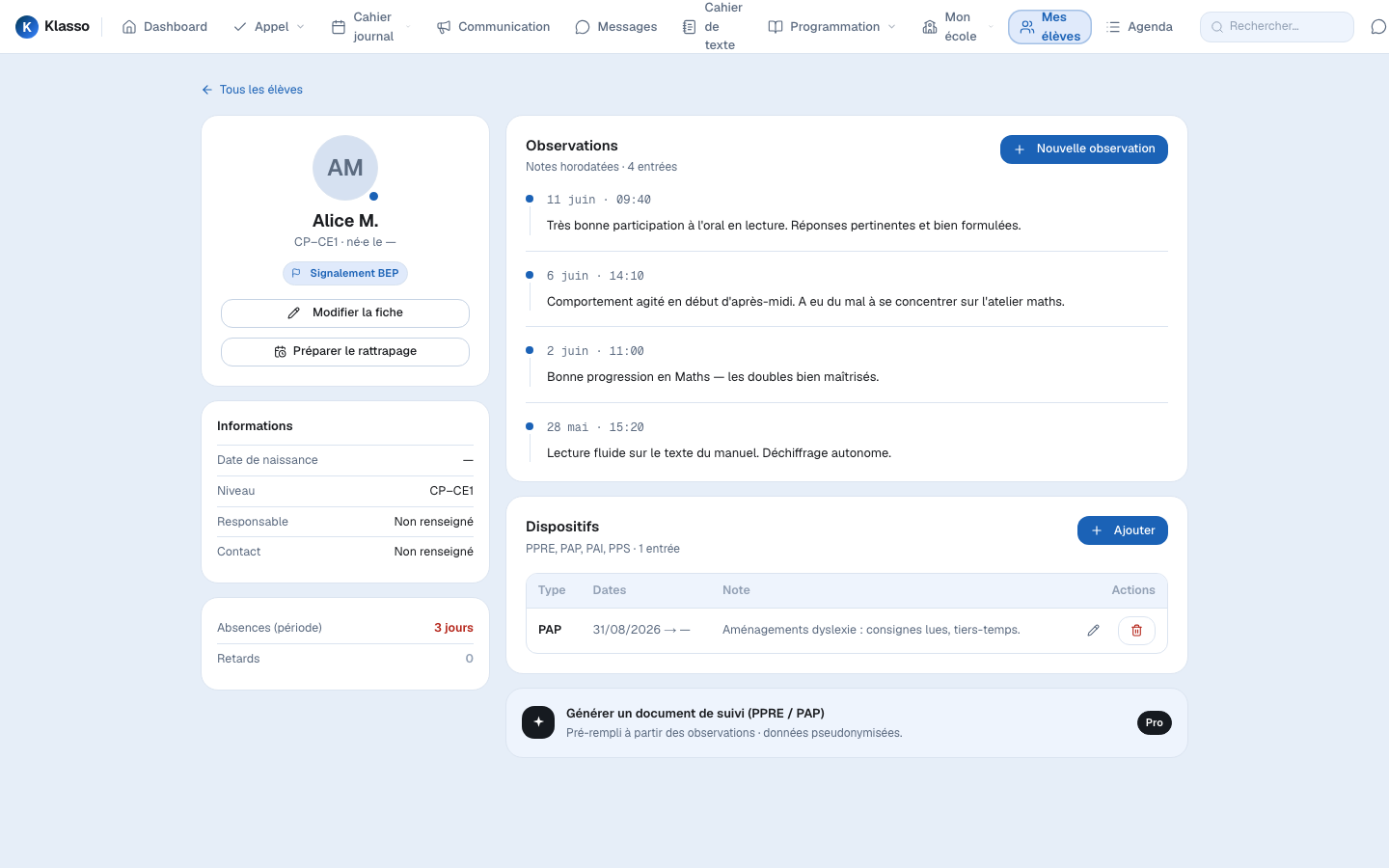Select the 2 juin 11:00 observation timestamp
This screenshot has width=1389, height=868.
[595, 351]
